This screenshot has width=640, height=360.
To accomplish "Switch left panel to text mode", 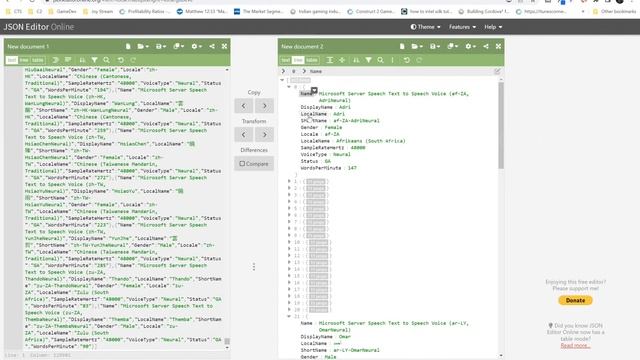I will pos(12,60).
